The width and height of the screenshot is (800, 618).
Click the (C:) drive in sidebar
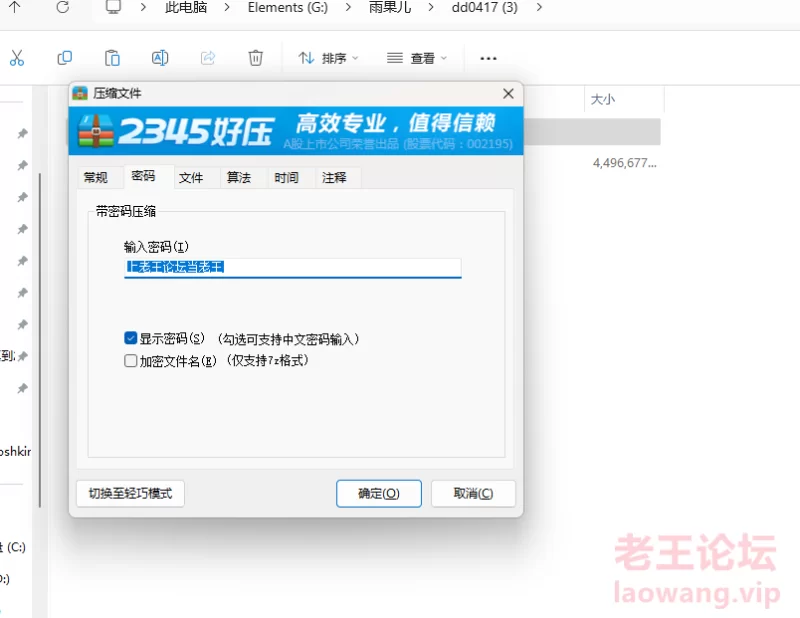tap(13, 547)
